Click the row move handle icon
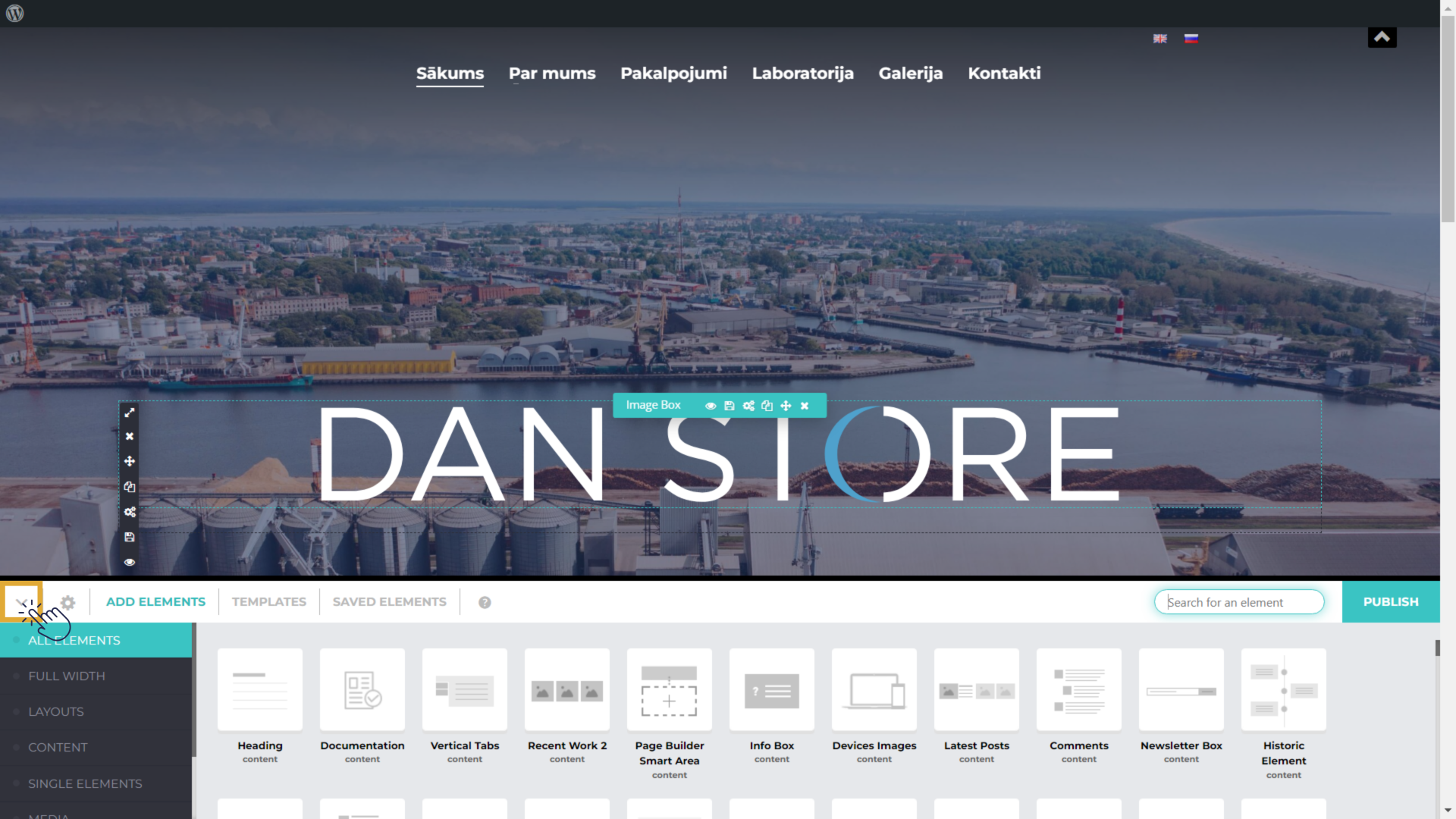 click(x=130, y=461)
